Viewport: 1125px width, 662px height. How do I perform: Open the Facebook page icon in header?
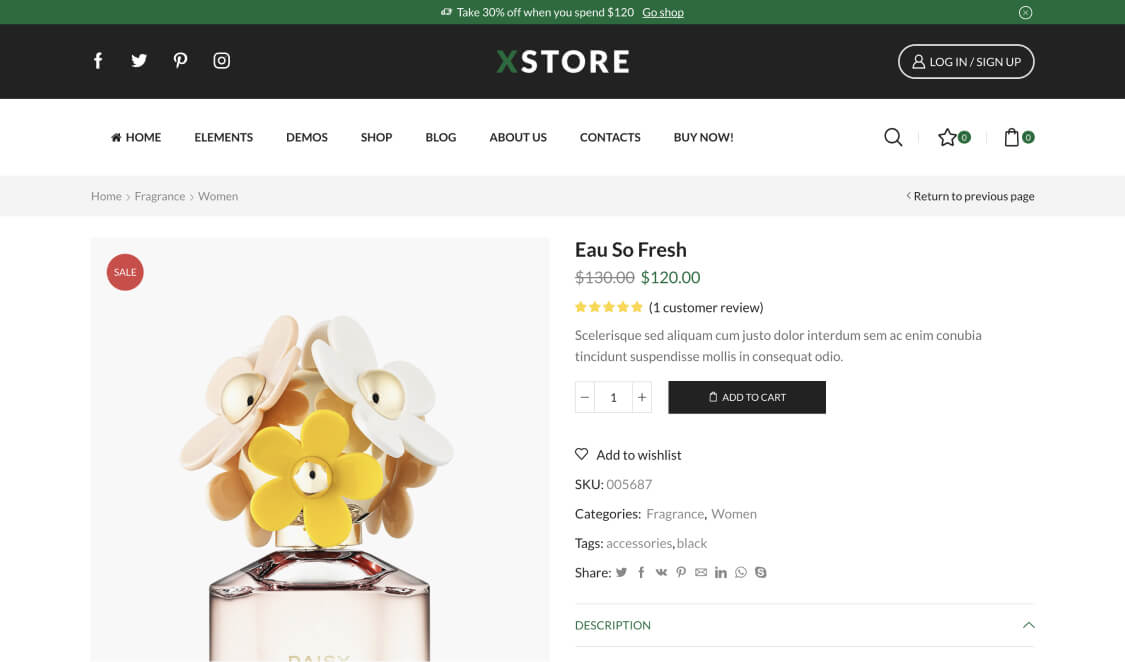[98, 61]
